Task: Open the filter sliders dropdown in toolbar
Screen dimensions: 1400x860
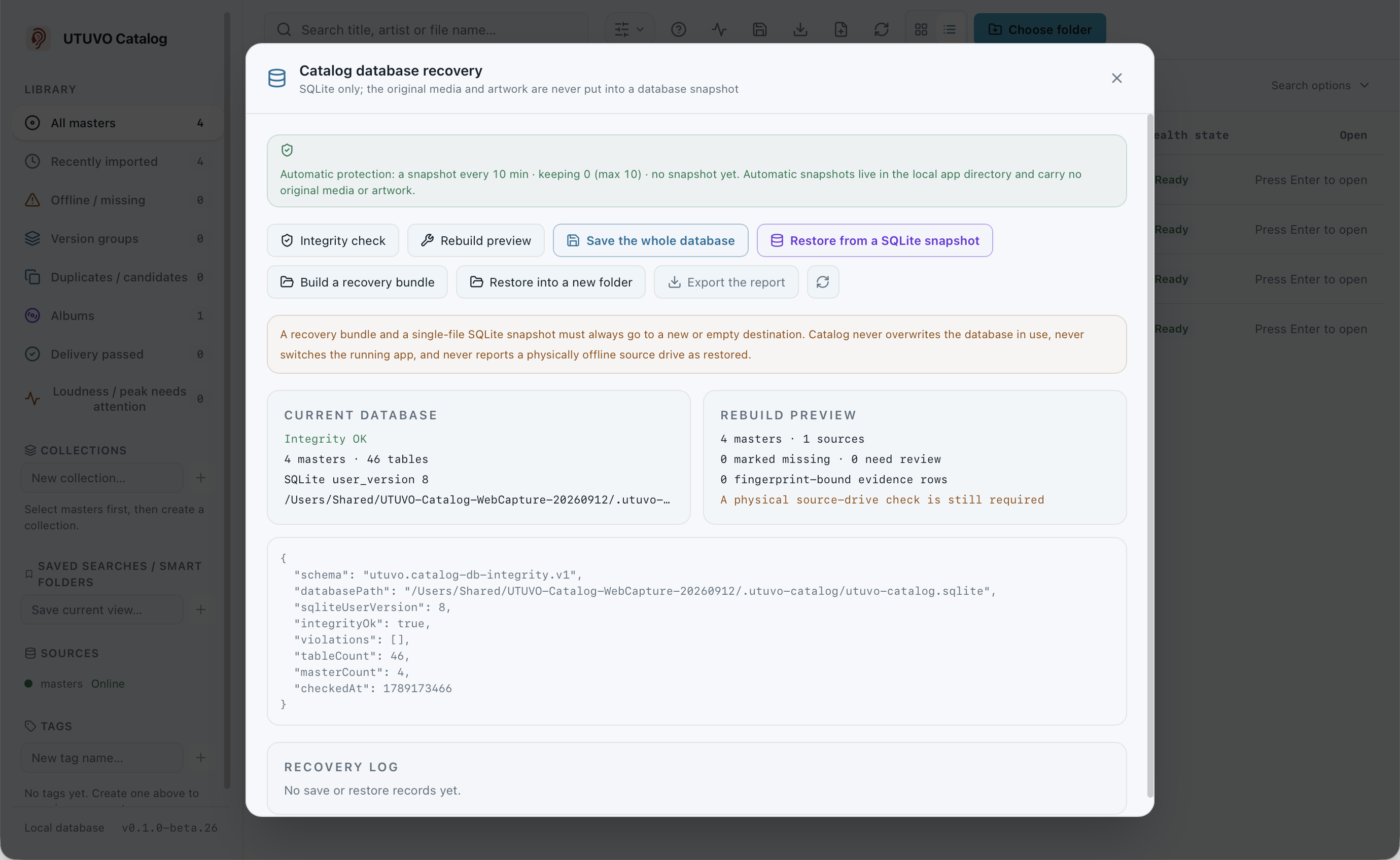Action: (x=629, y=29)
